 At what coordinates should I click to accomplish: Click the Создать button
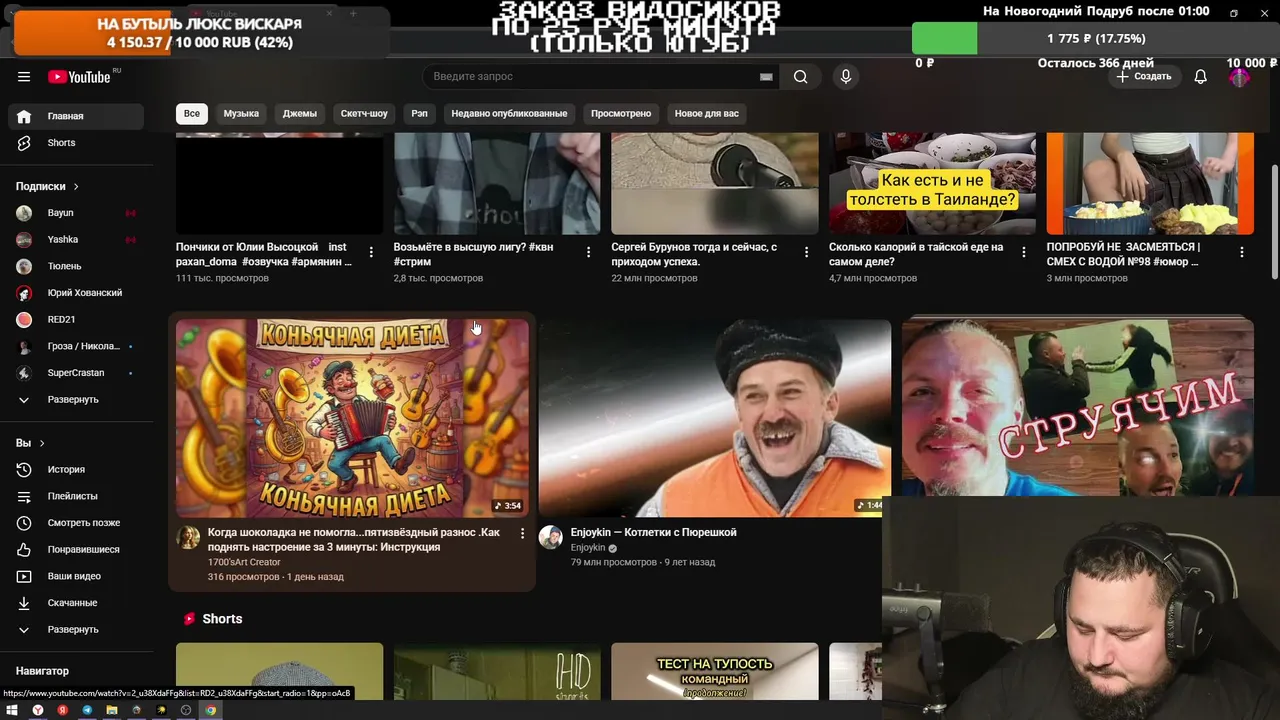coord(1143,77)
